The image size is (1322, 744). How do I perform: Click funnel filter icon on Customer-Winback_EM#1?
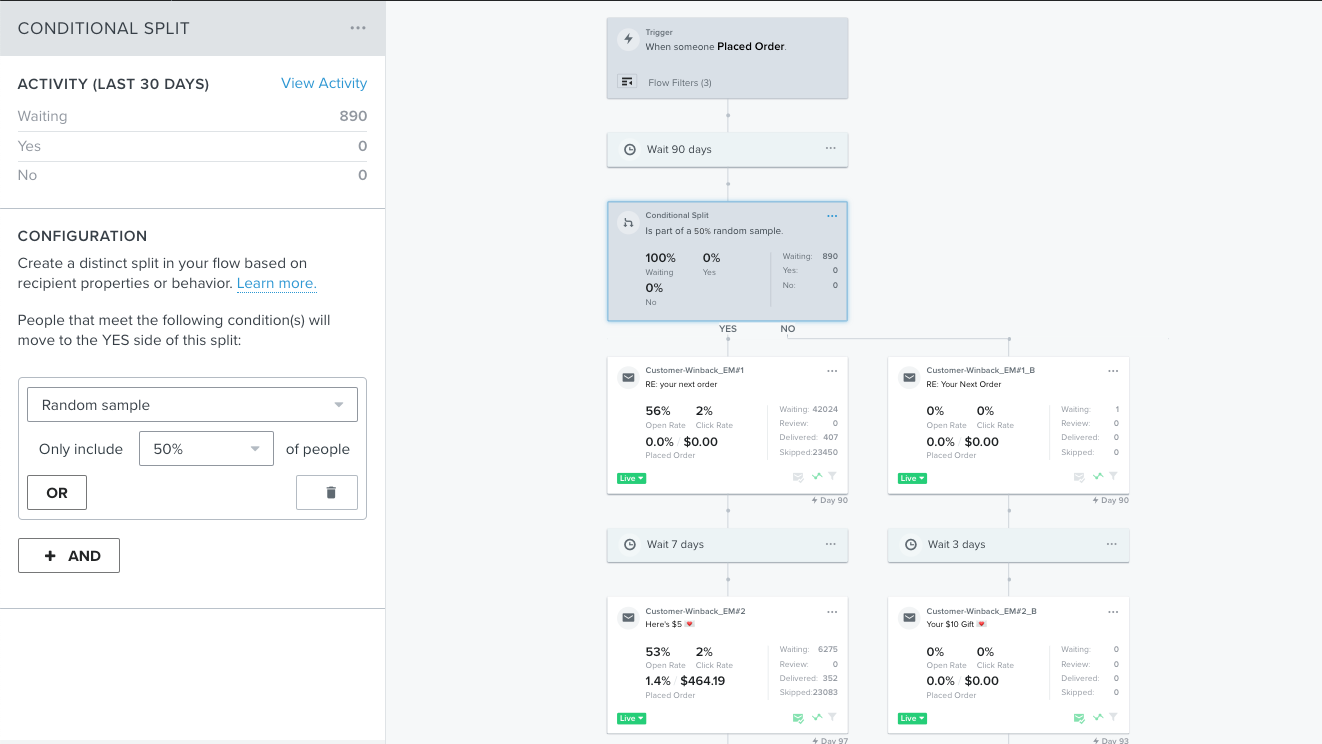832,477
